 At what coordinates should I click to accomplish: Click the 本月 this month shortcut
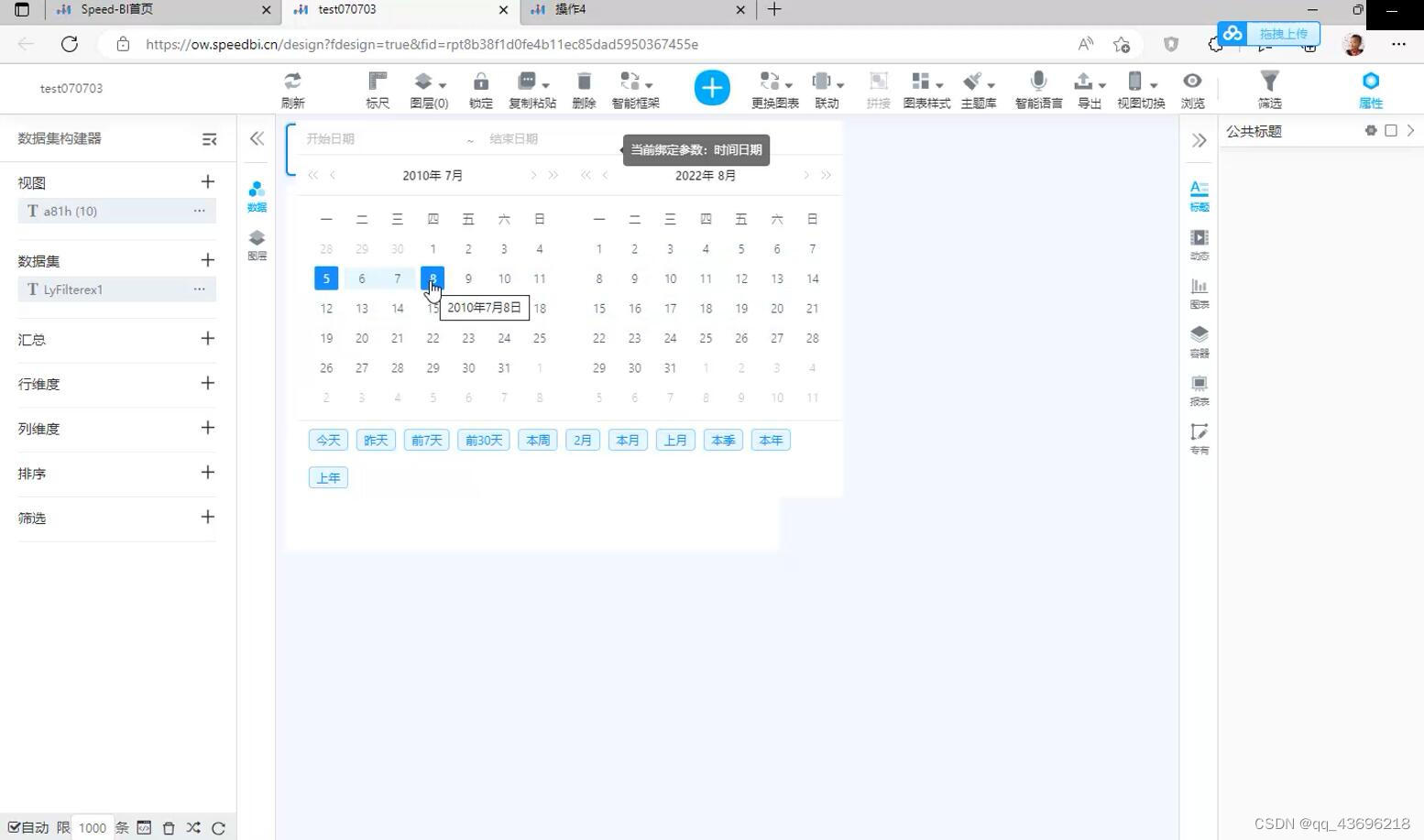628,441
